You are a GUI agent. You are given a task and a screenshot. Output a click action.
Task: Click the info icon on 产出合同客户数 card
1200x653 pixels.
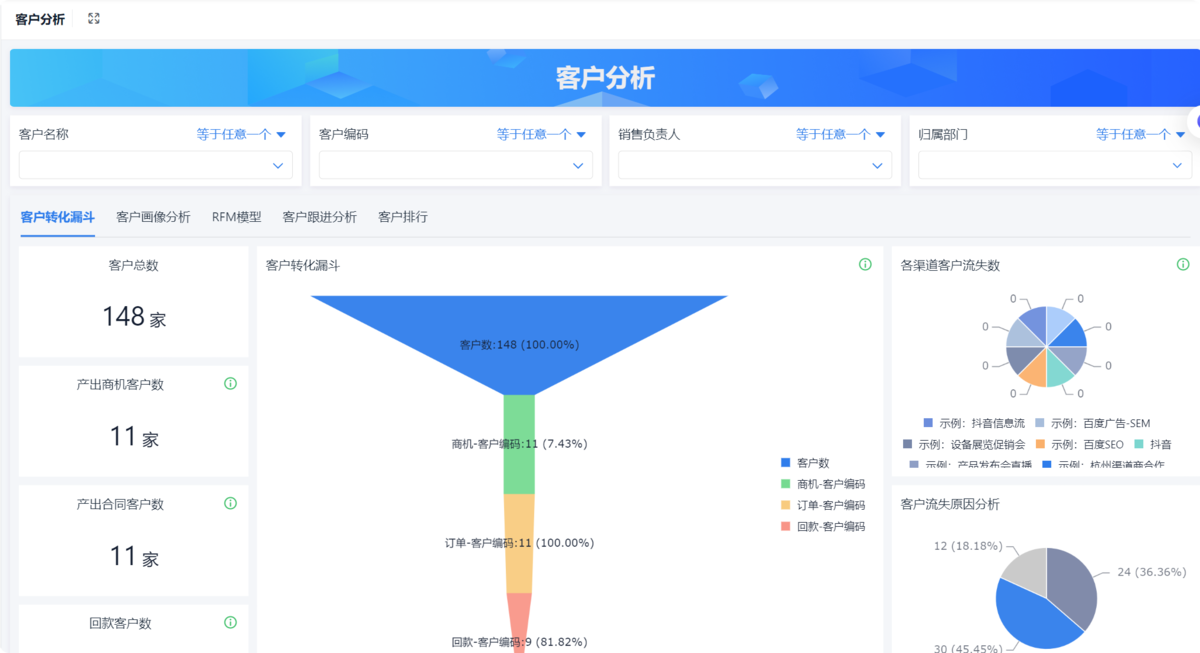coord(229,504)
